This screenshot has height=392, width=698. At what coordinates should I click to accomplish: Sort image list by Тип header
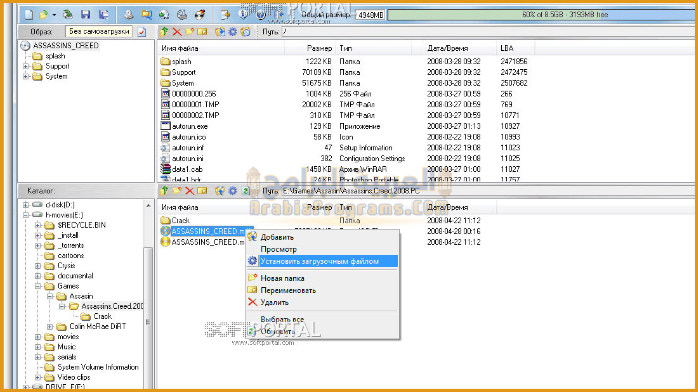click(373, 48)
